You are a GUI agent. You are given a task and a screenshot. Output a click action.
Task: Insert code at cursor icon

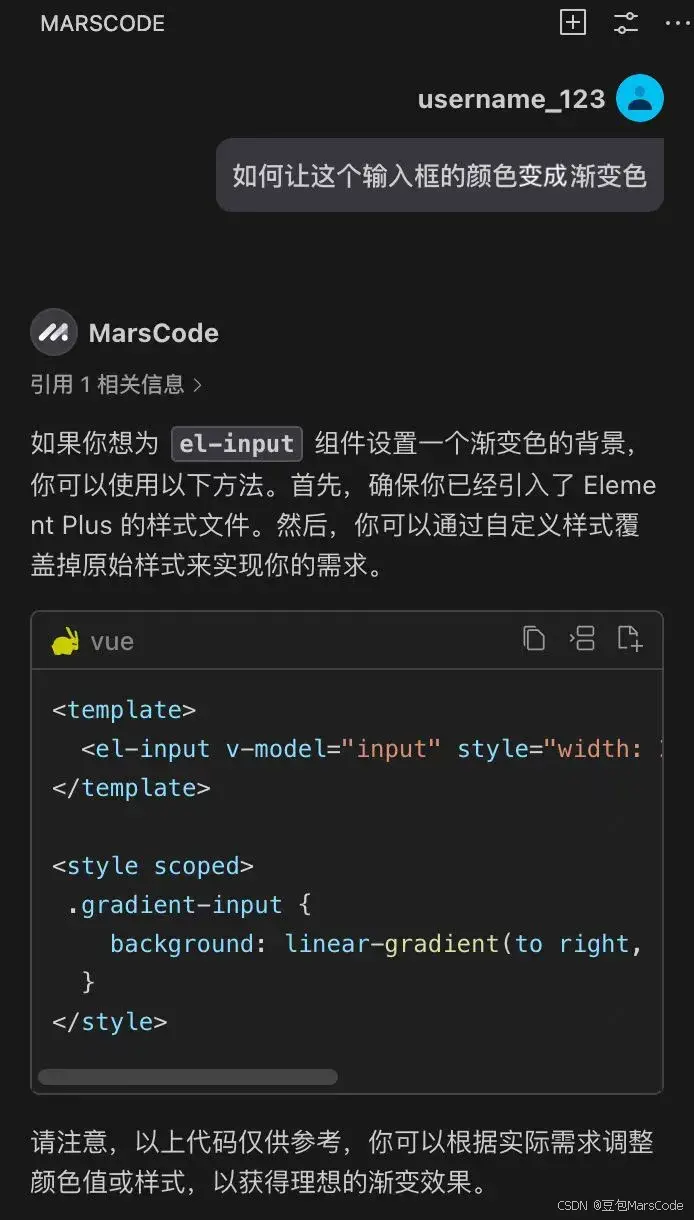click(582, 639)
